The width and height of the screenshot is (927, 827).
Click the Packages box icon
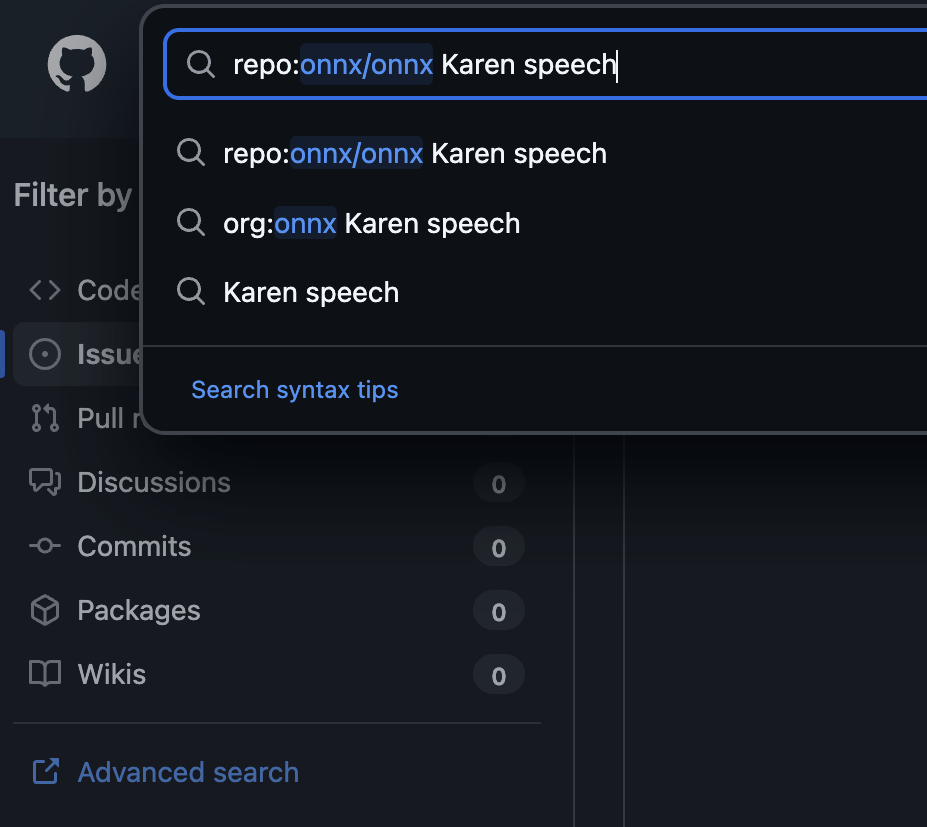[45, 610]
